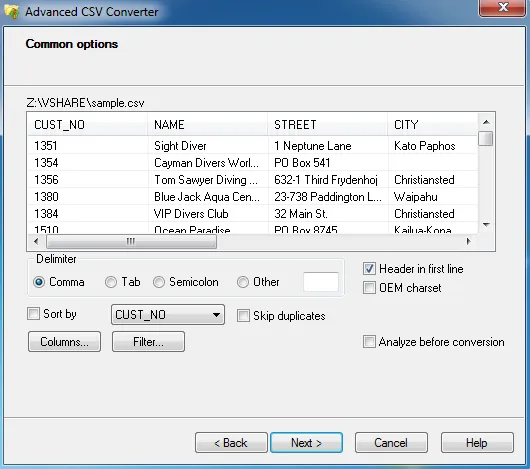The height and width of the screenshot is (469, 530).
Task: Click the 1 Neptune Lane street cell
Action: pos(327,146)
